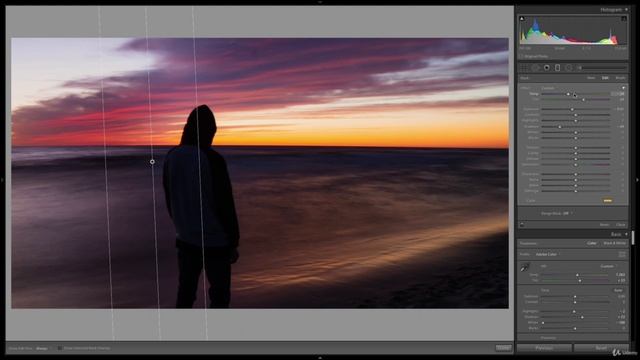Adjust the mask Shadows slider handle

(560, 127)
